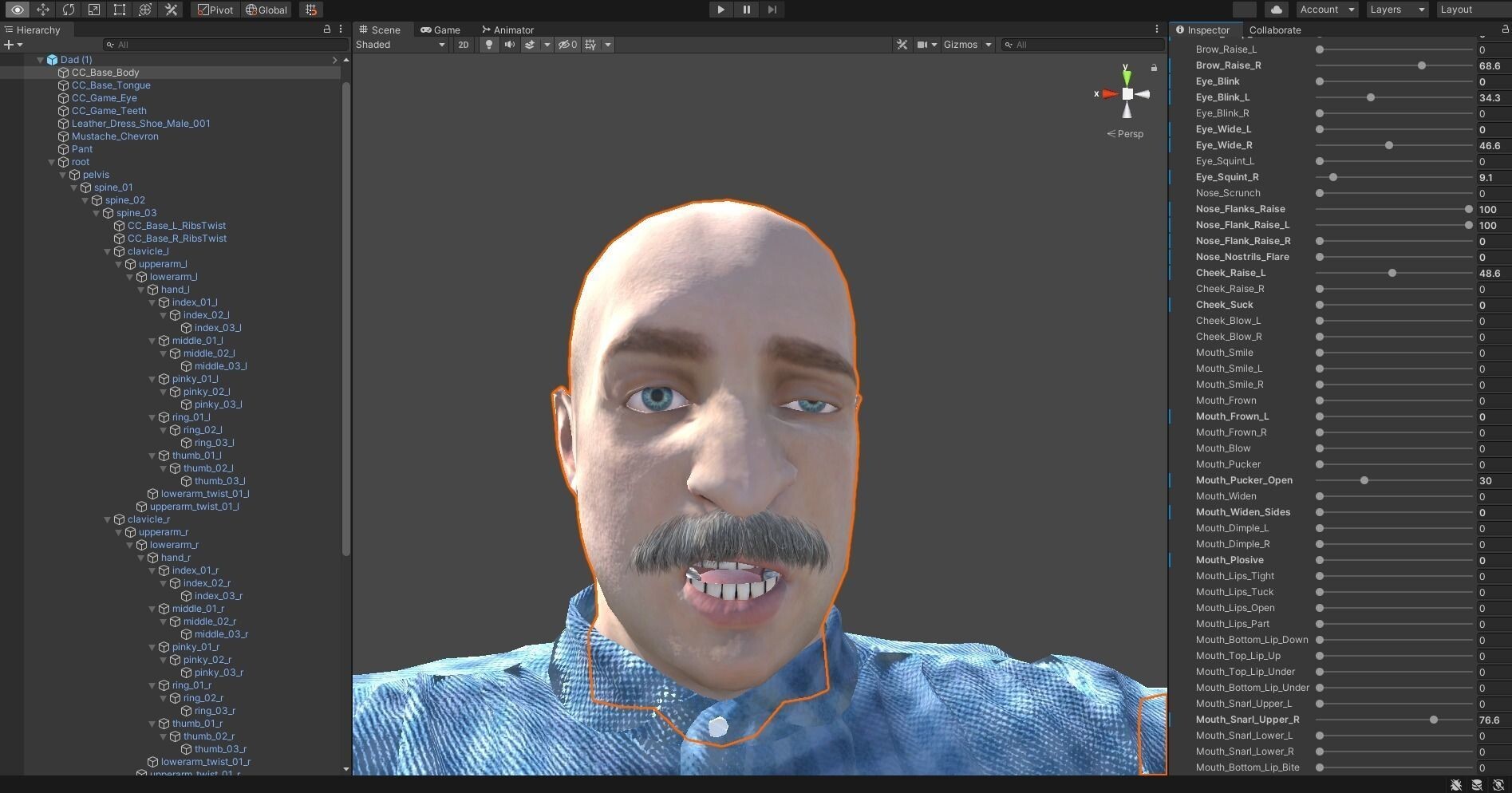The width and height of the screenshot is (1512, 793).
Task: Open the cloud services icon
Action: pos(1277,10)
